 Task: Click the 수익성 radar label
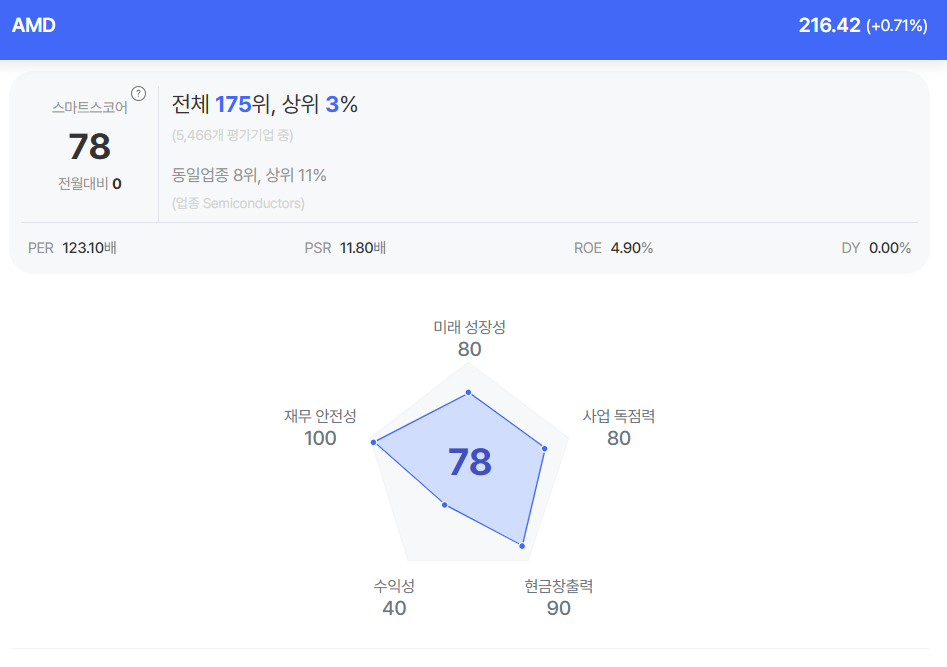point(394,586)
